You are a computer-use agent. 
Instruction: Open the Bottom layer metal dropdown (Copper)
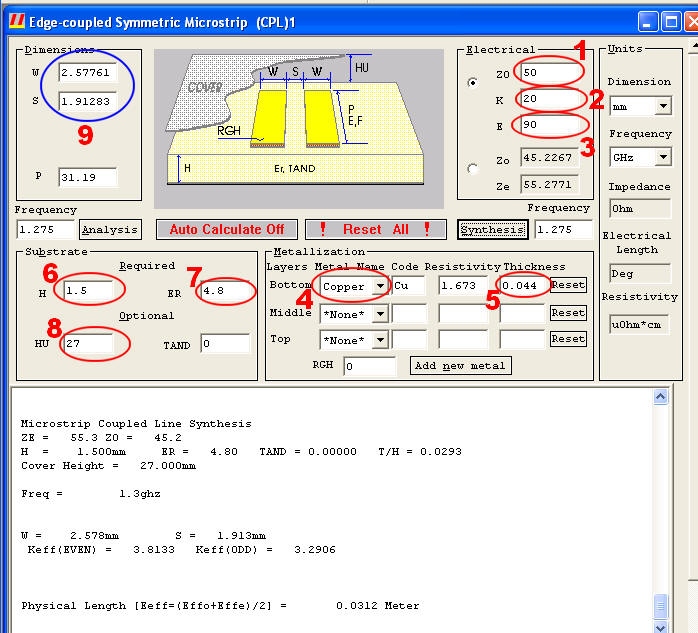tap(380, 286)
